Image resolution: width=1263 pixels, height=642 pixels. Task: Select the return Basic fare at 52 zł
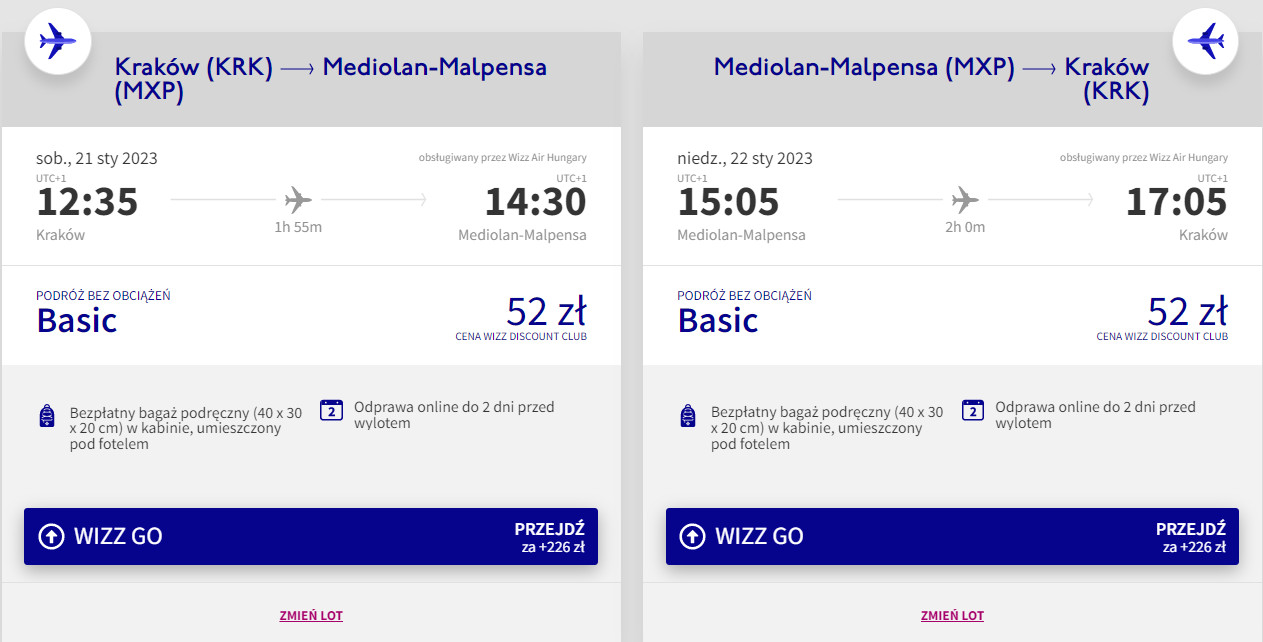pos(952,316)
